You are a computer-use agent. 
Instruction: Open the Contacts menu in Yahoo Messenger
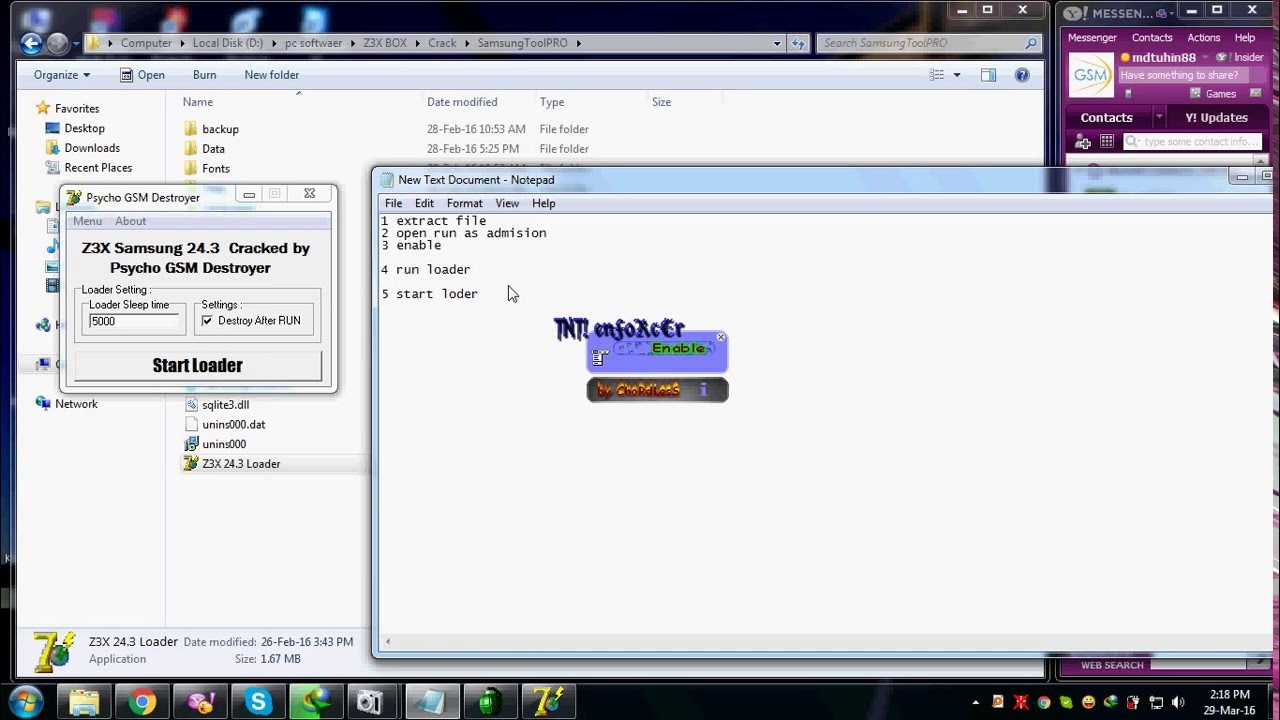[x=1152, y=38]
